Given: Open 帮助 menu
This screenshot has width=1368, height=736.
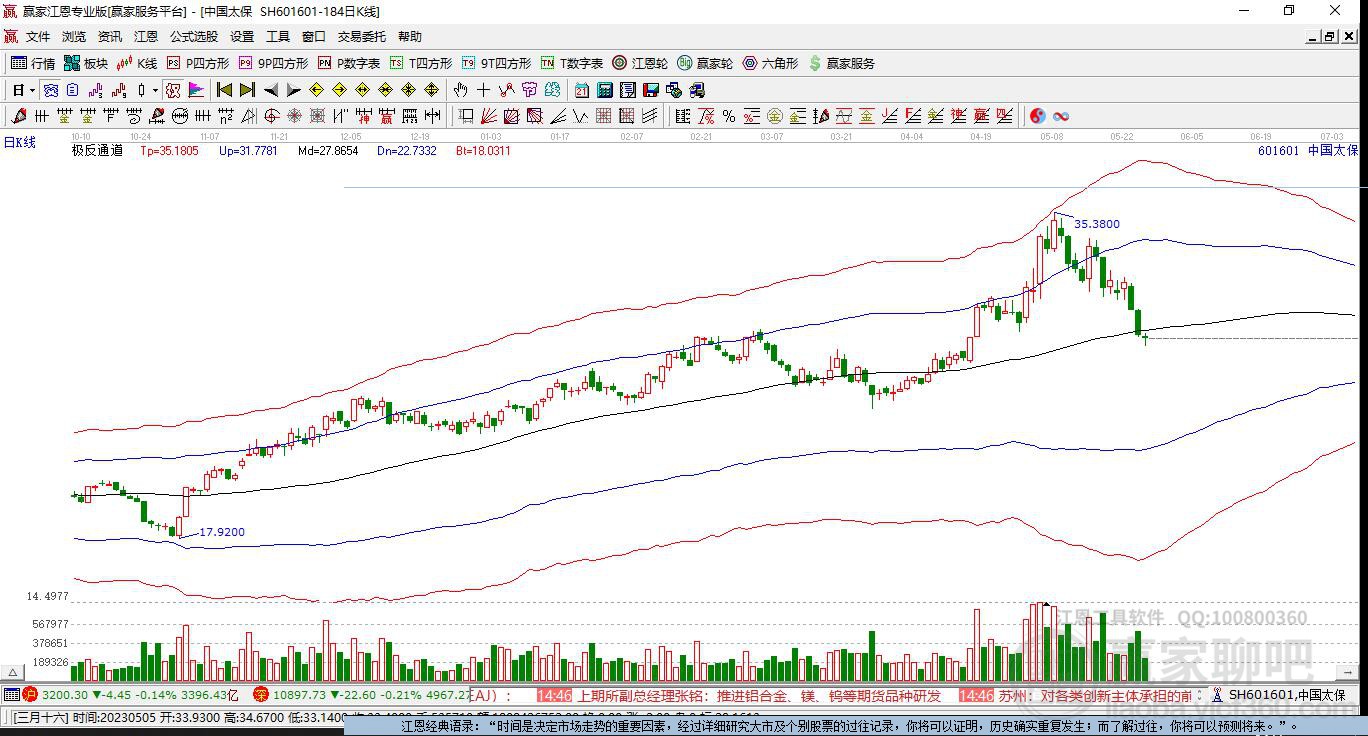Looking at the screenshot, I should (410, 36).
